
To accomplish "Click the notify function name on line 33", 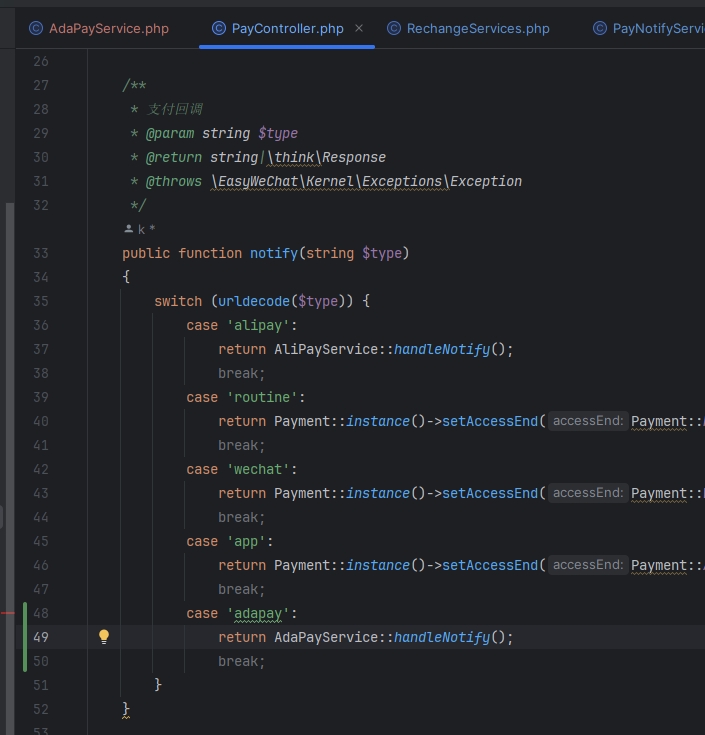I will (x=273, y=253).
